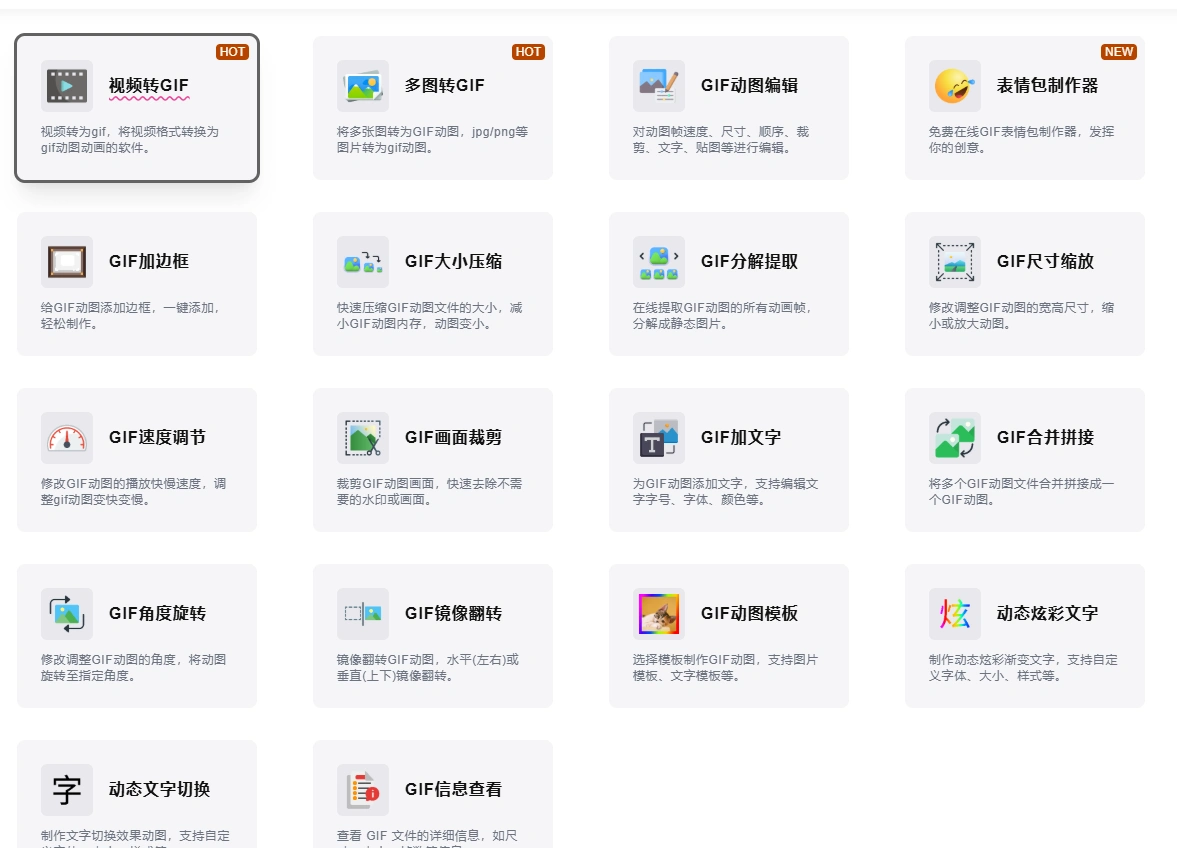Image resolution: width=1177 pixels, height=848 pixels.
Task: Open the 表情包制作器 laughing emoji icon
Action: [x=954, y=86]
